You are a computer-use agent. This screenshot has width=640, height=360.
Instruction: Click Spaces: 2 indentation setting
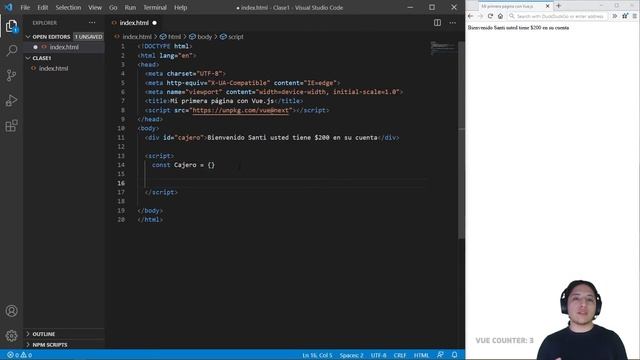[351, 355]
